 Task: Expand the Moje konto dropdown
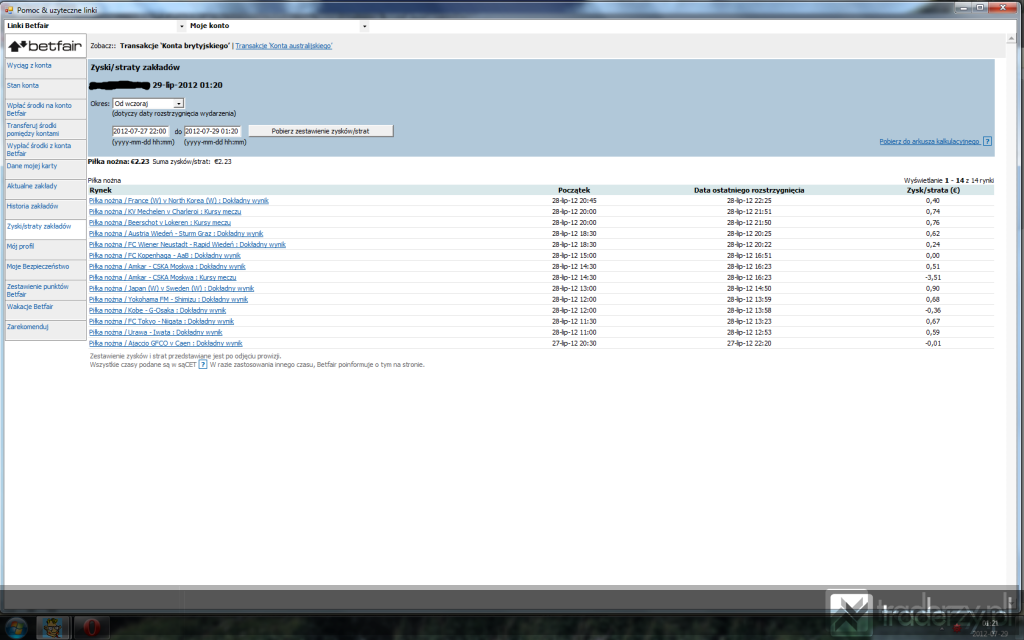point(364,26)
